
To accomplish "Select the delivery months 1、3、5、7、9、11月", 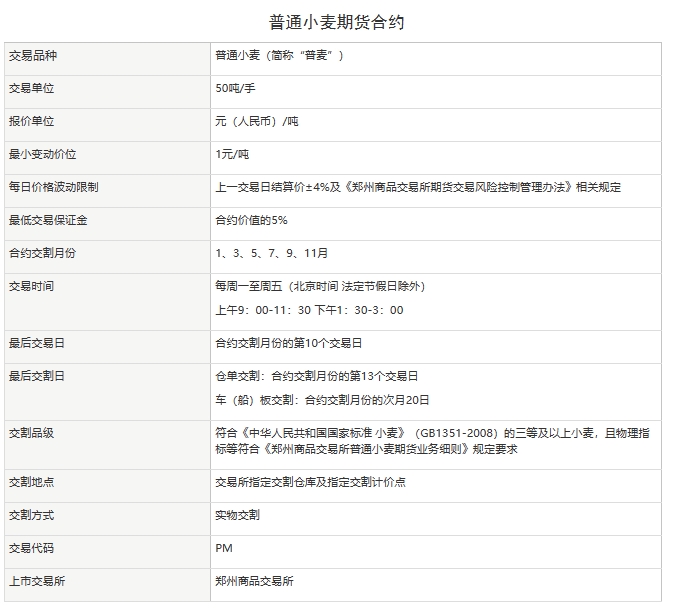I will (x=271, y=253).
